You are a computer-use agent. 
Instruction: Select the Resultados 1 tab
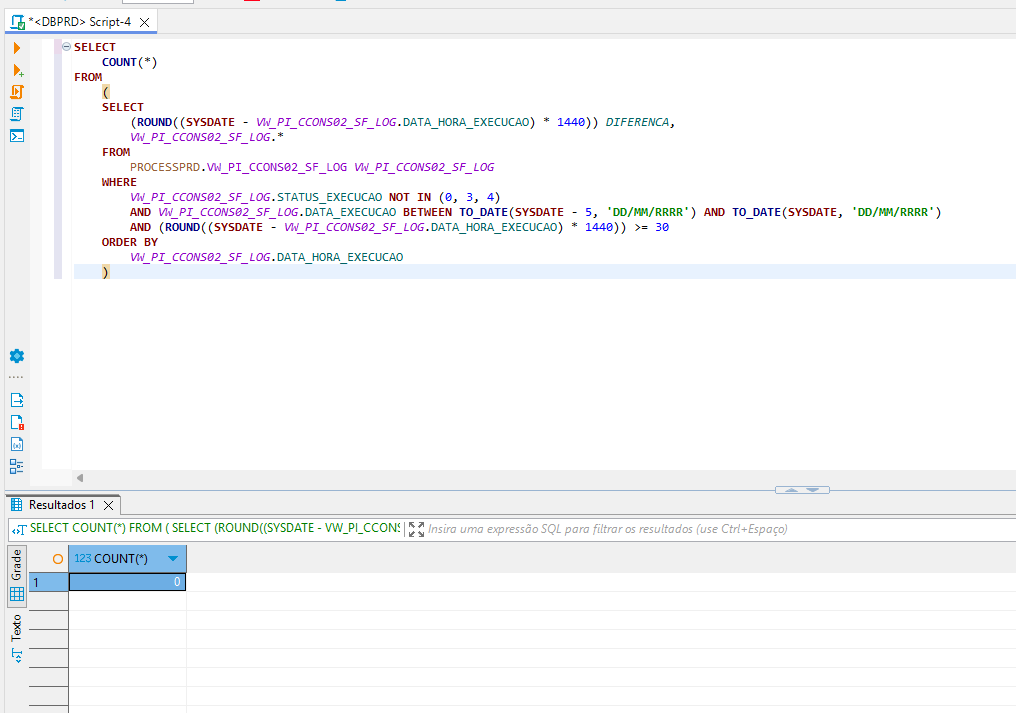coord(61,505)
